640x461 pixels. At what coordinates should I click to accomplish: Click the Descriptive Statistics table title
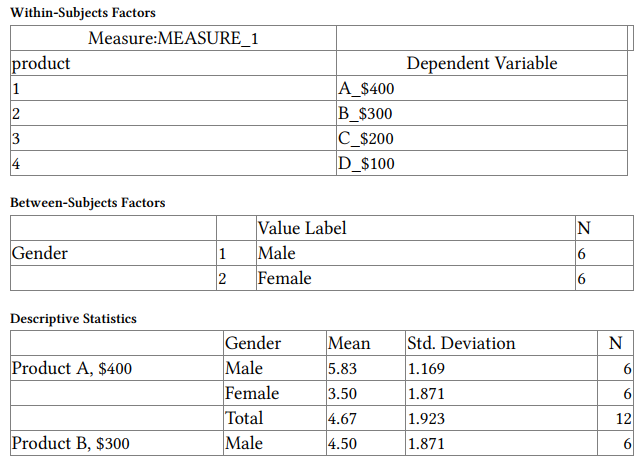[73, 319]
